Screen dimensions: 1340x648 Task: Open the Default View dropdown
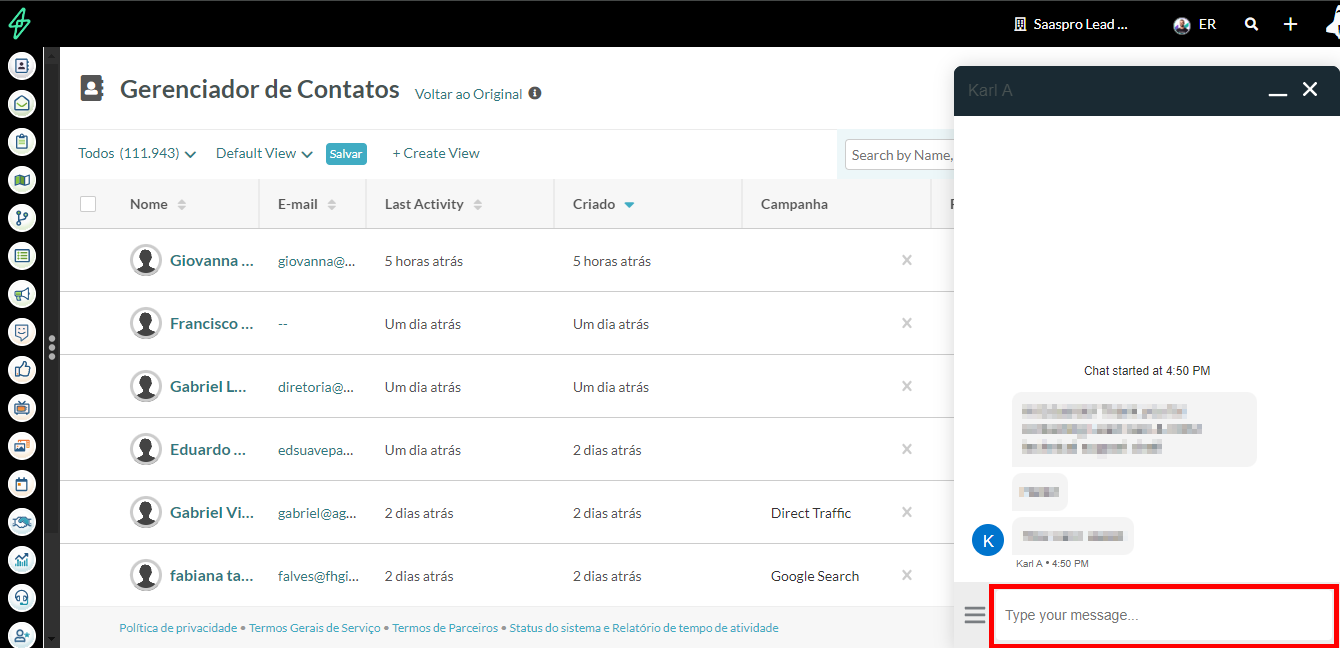pyautogui.click(x=264, y=154)
